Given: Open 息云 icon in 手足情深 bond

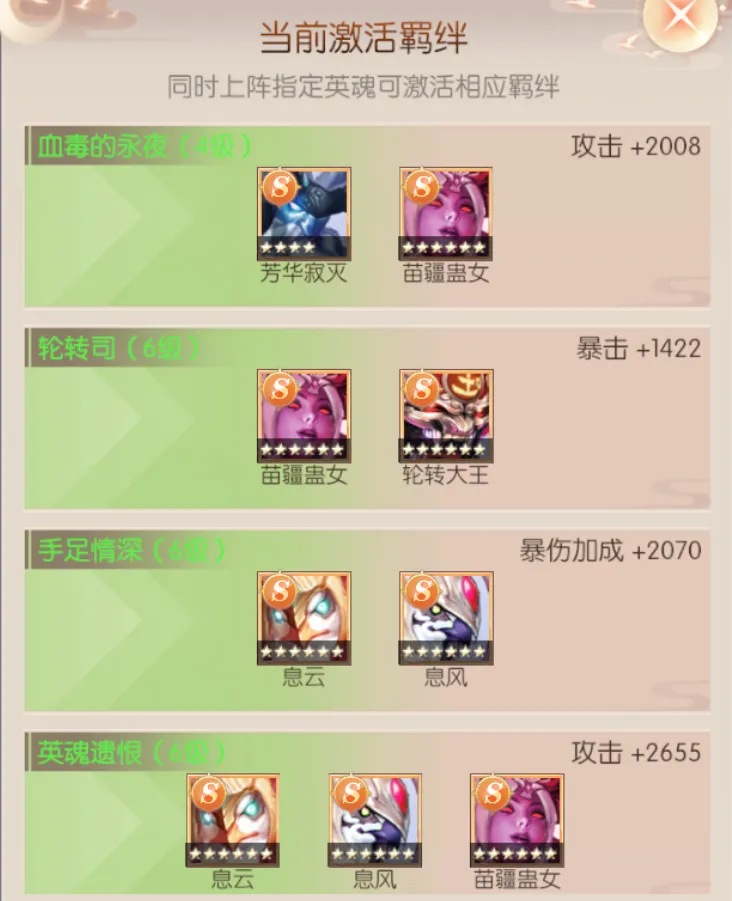Looking at the screenshot, I should (304, 618).
